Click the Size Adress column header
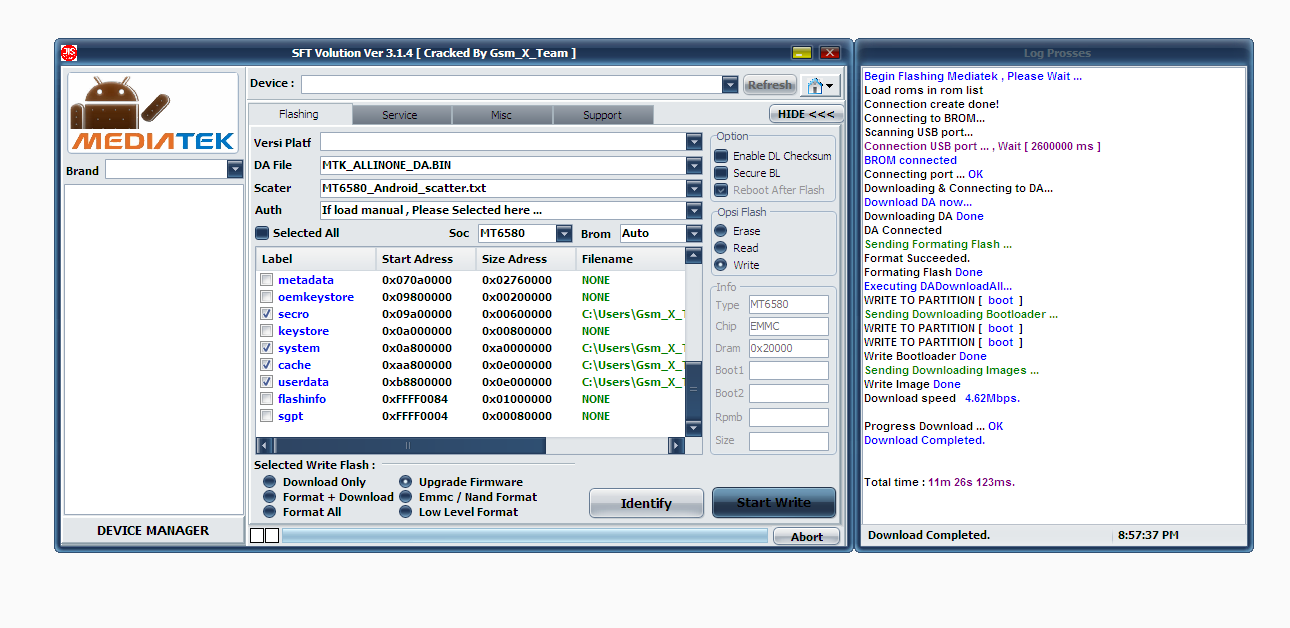The image size is (1290, 628). pos(526,259)
